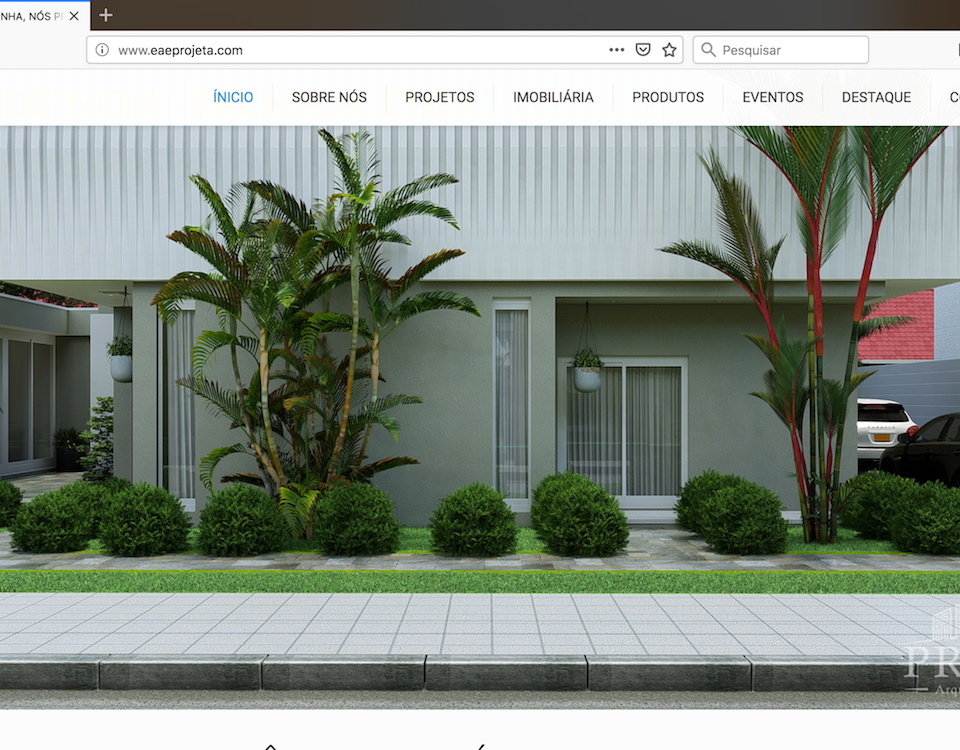Click the magnifier icon in search box
The image size is (960, 750).
[708, 50]
